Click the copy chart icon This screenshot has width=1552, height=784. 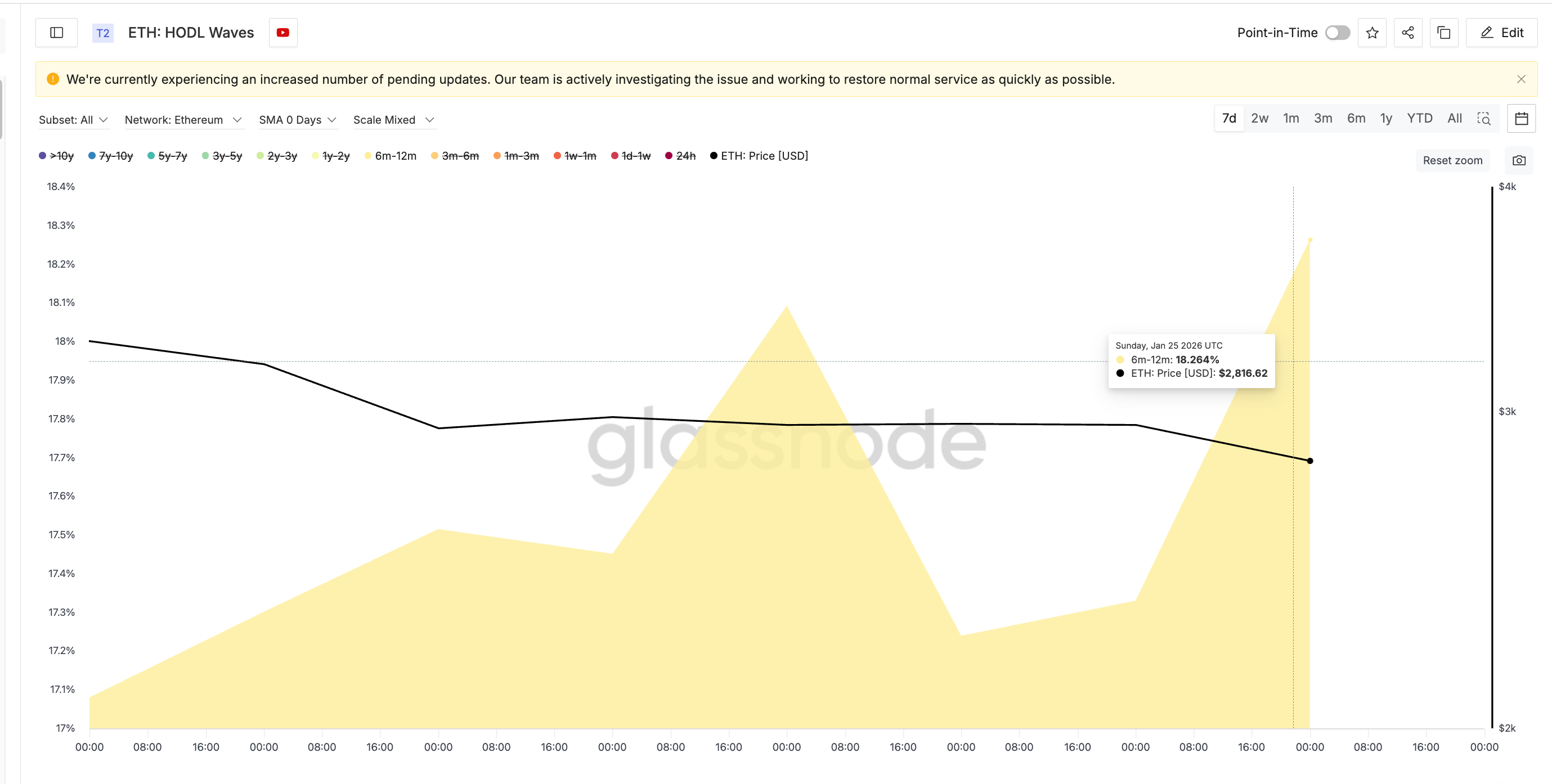click(1443, 33)
